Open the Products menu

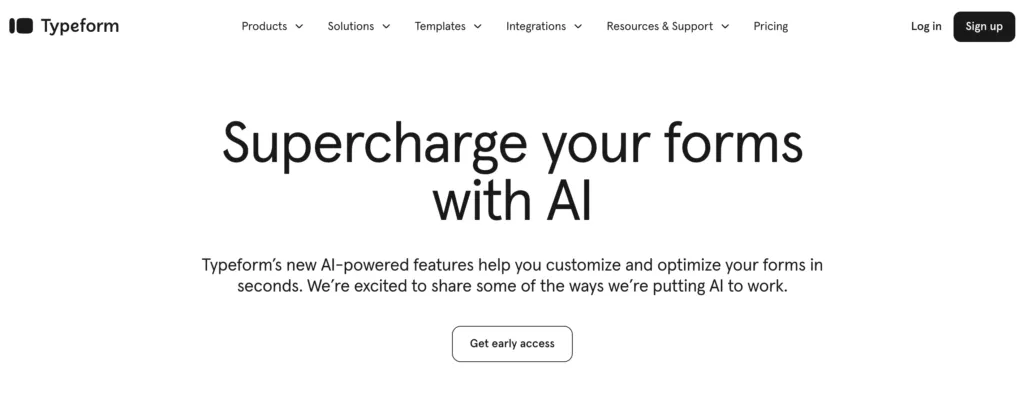[264, 26]
